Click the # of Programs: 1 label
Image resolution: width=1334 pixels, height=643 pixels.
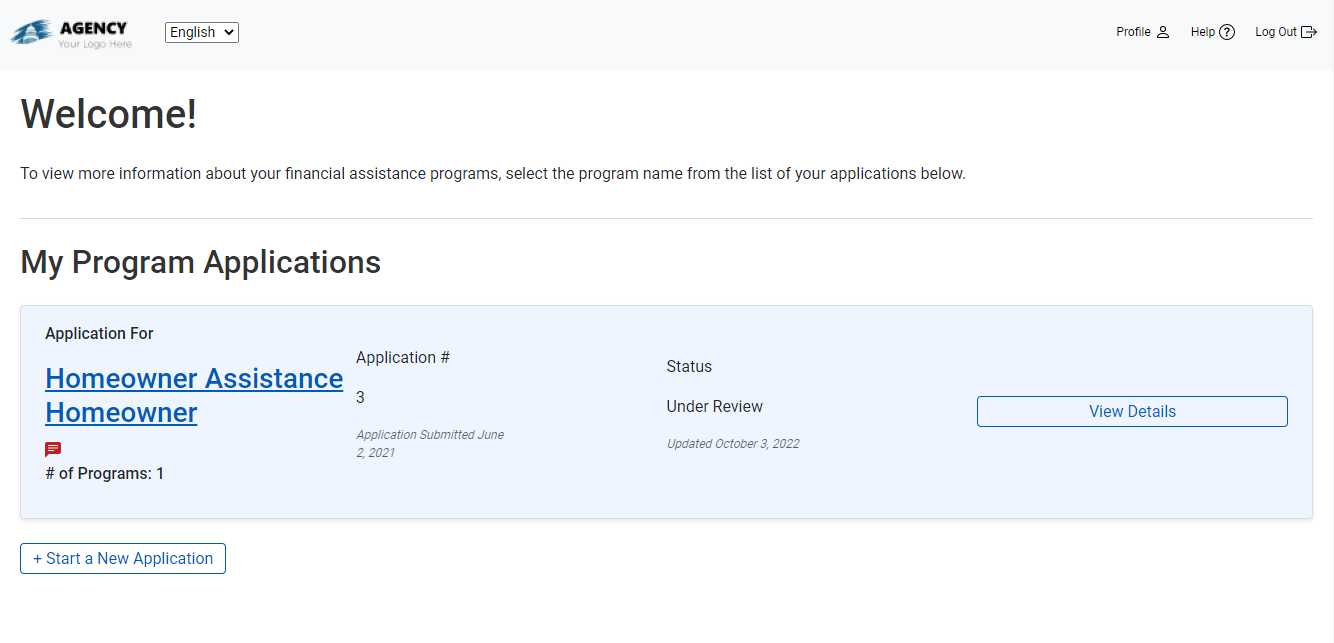104,473
